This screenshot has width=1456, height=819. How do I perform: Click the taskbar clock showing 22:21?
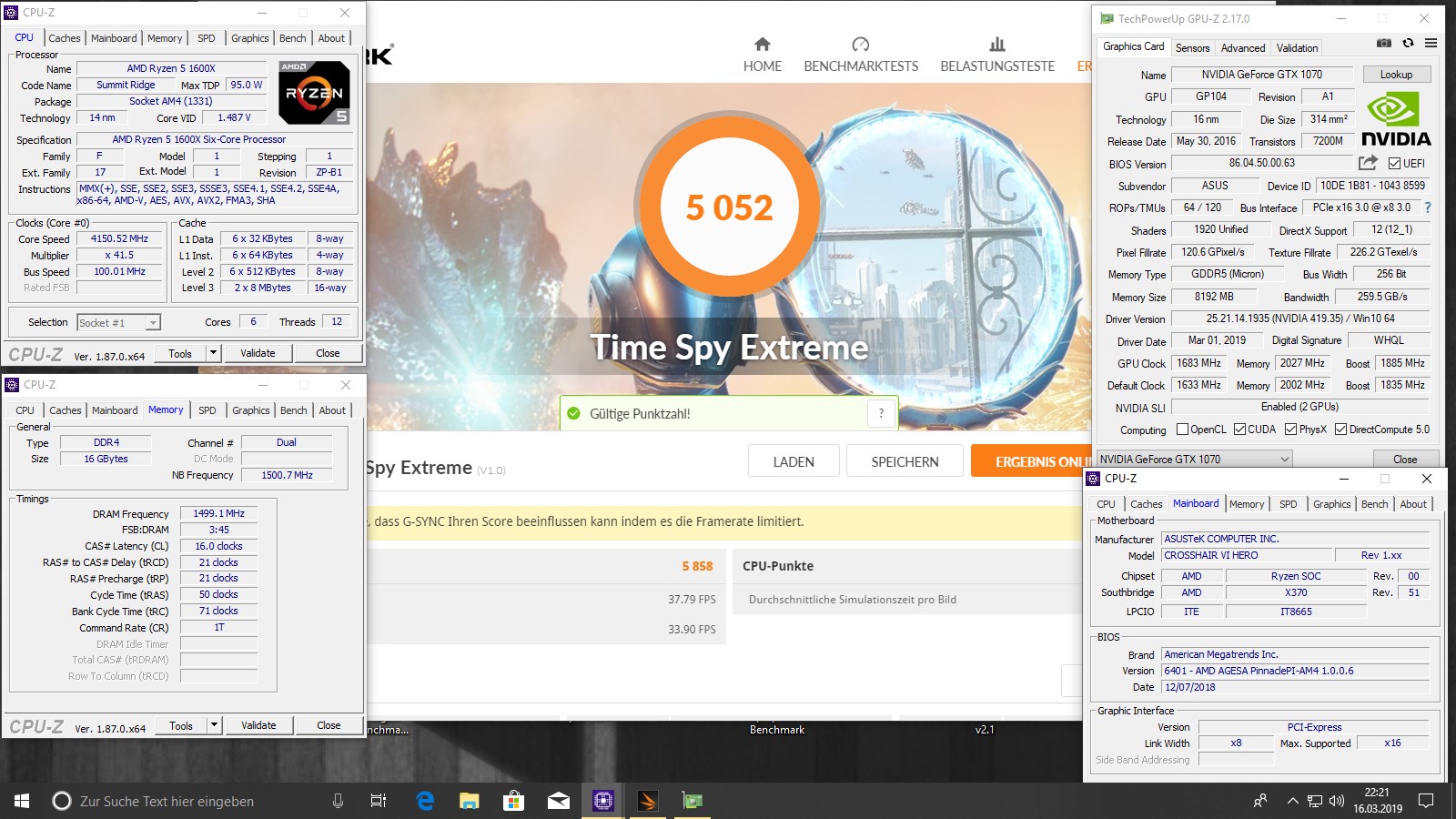click(x=1377, y=800)
